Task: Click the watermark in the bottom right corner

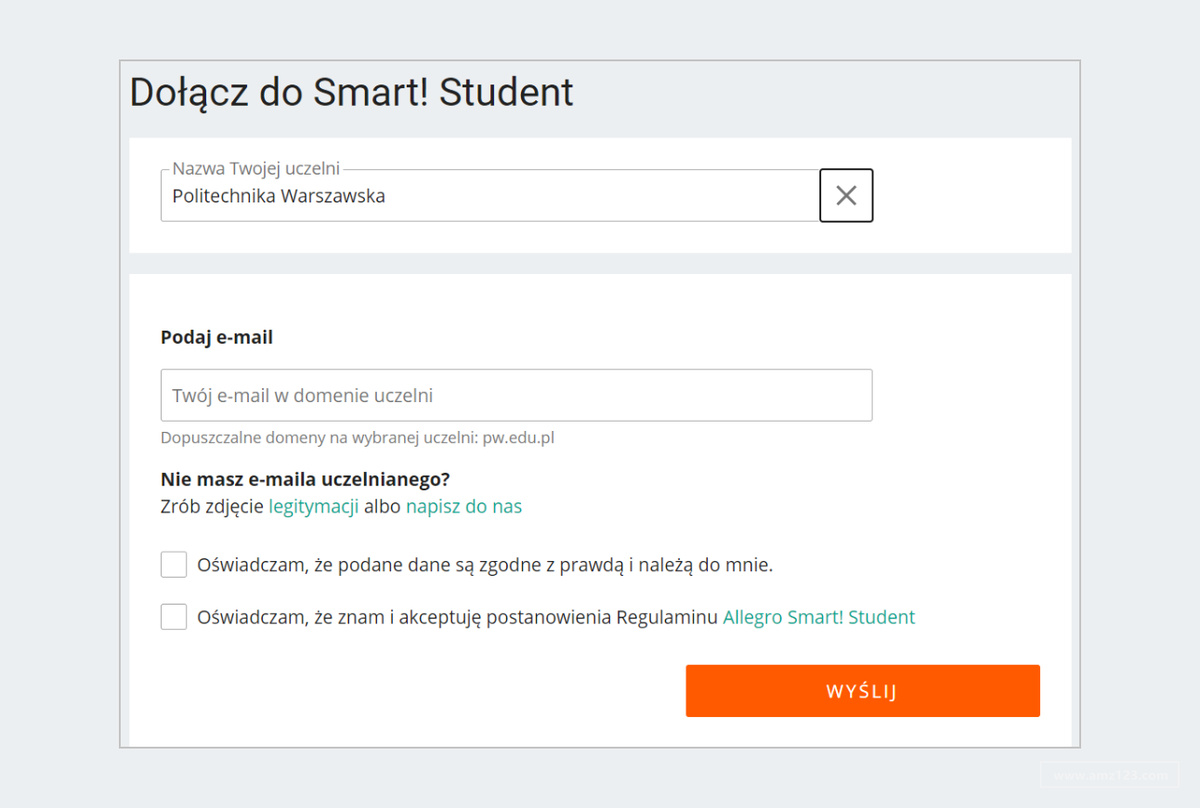Action: coord(1108,775)
